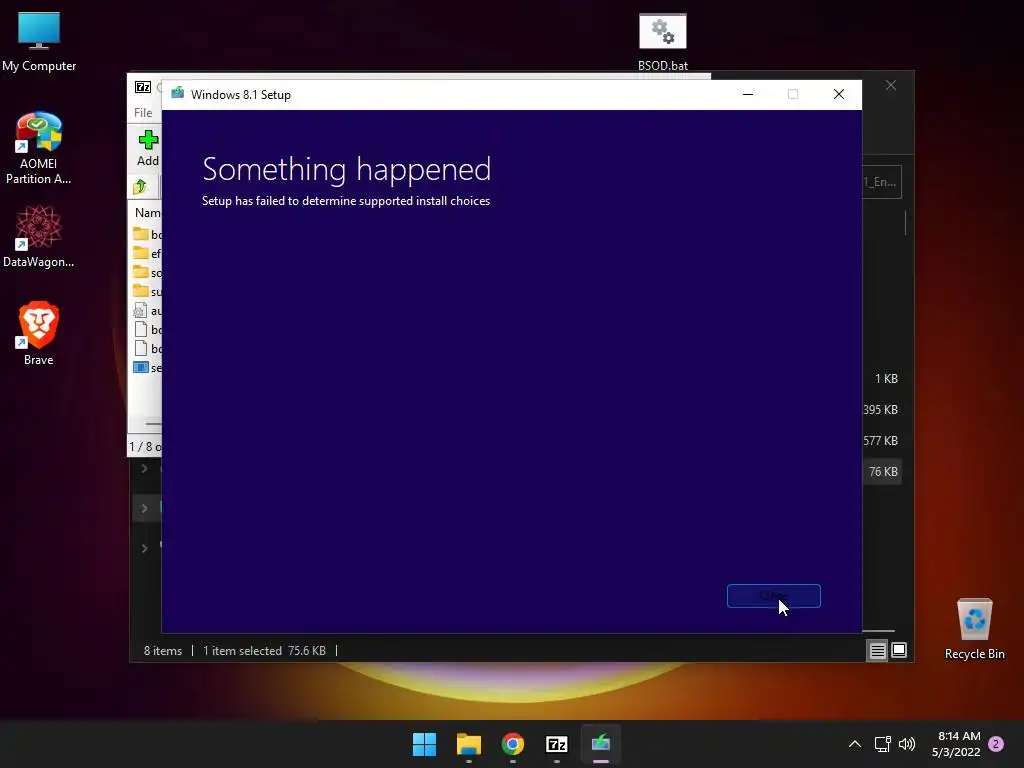Select the 'ef' folder in 7-Zip

point(147,253)
